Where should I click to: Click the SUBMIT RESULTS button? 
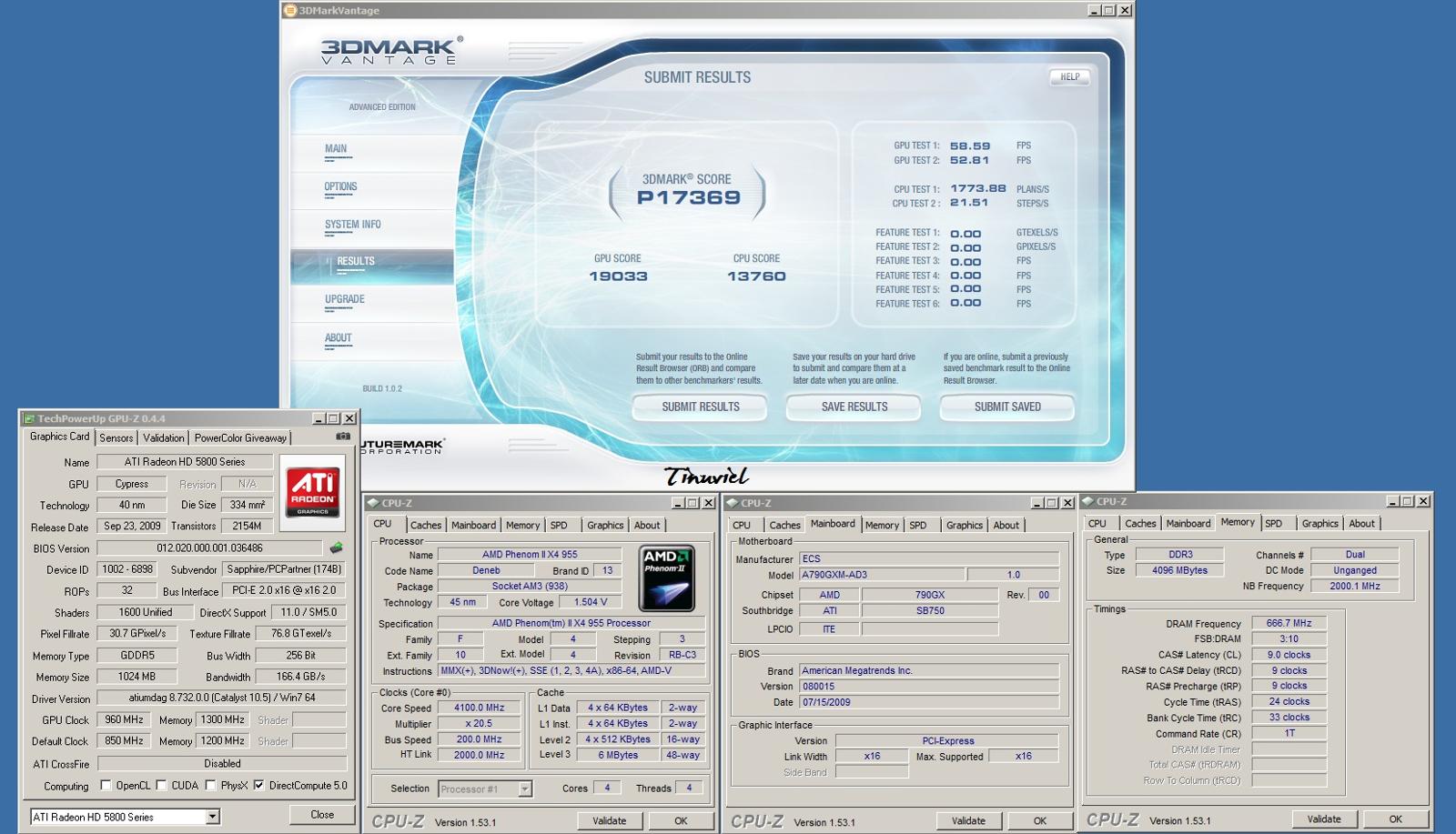[700, 407]
